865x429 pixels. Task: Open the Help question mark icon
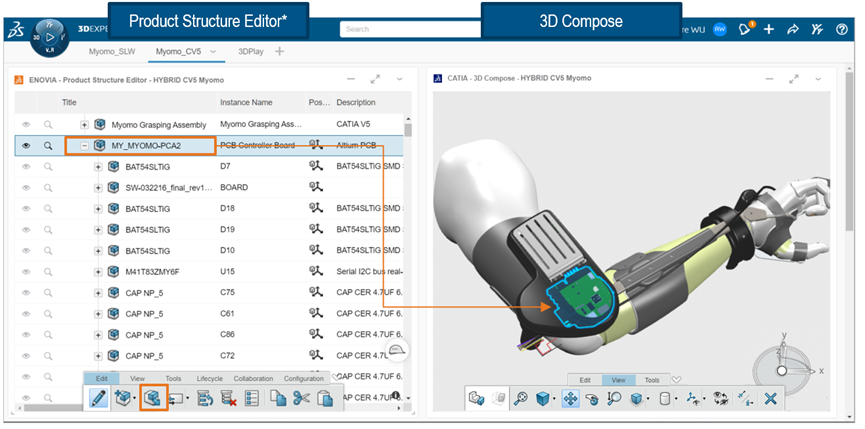pos(841,29)
